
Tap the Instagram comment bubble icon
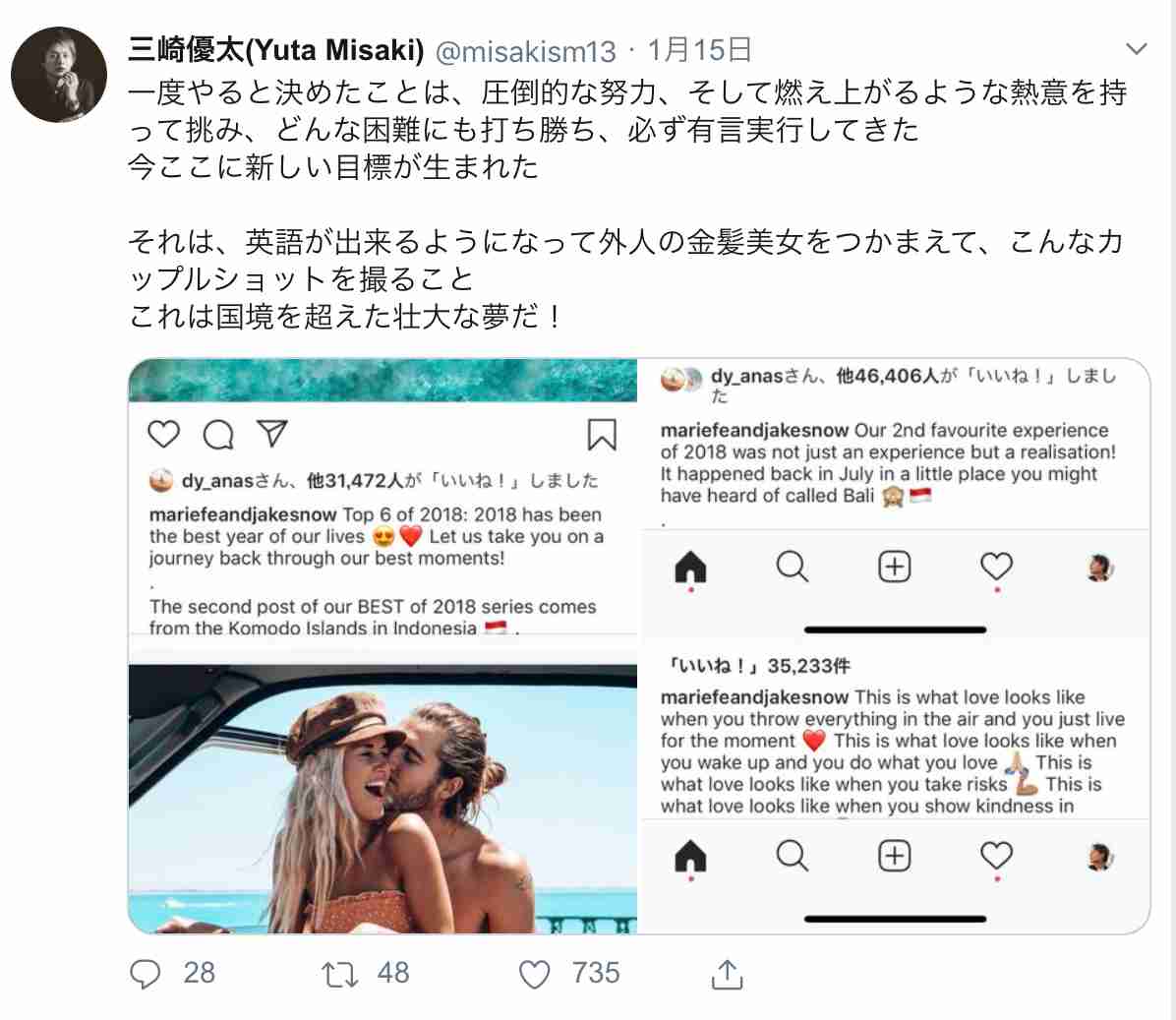218,434
